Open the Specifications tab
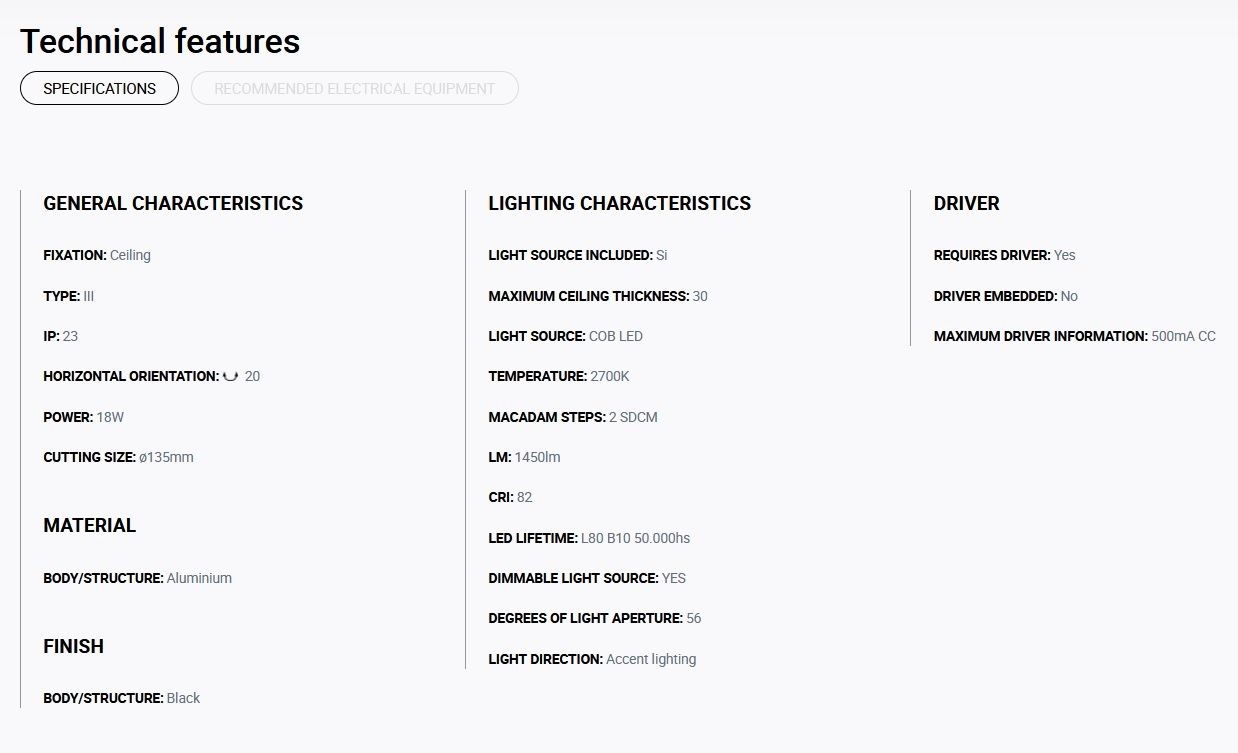1238x753 pixels. tap(99, 88)
